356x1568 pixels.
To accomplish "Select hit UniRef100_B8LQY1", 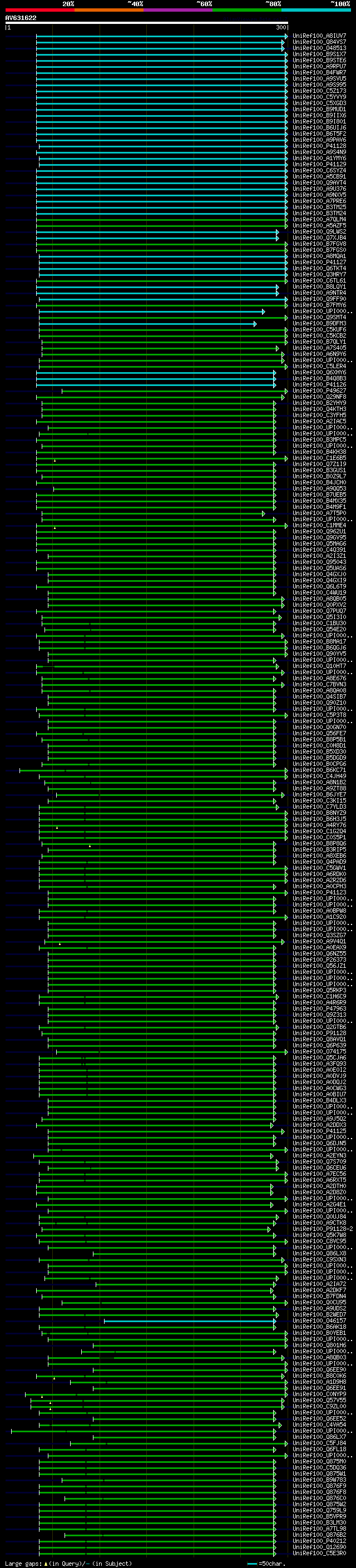I will [319, 286].
